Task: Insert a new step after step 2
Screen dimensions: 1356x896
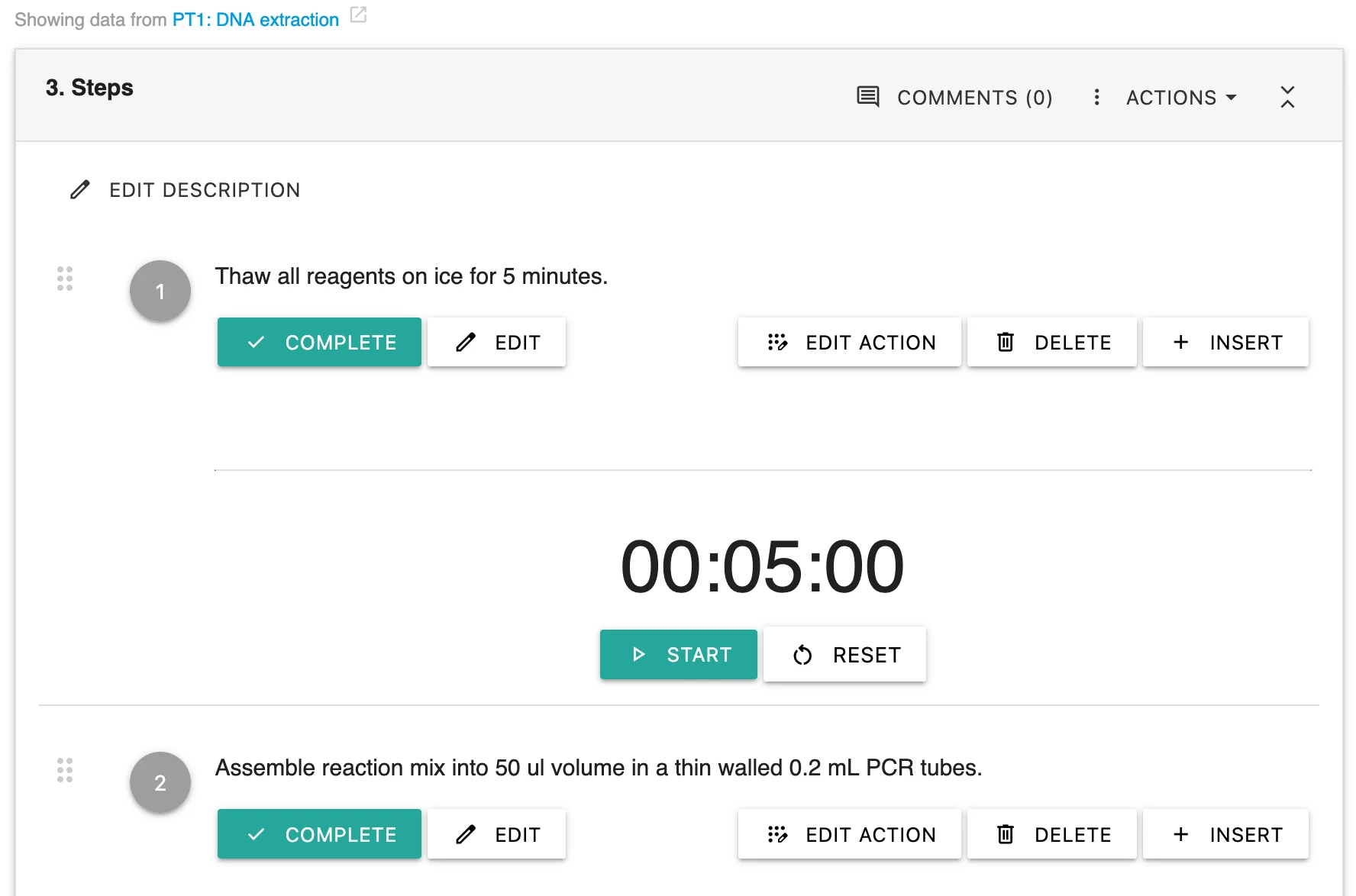Action: pyautogui.click(x=1225, y=833)
